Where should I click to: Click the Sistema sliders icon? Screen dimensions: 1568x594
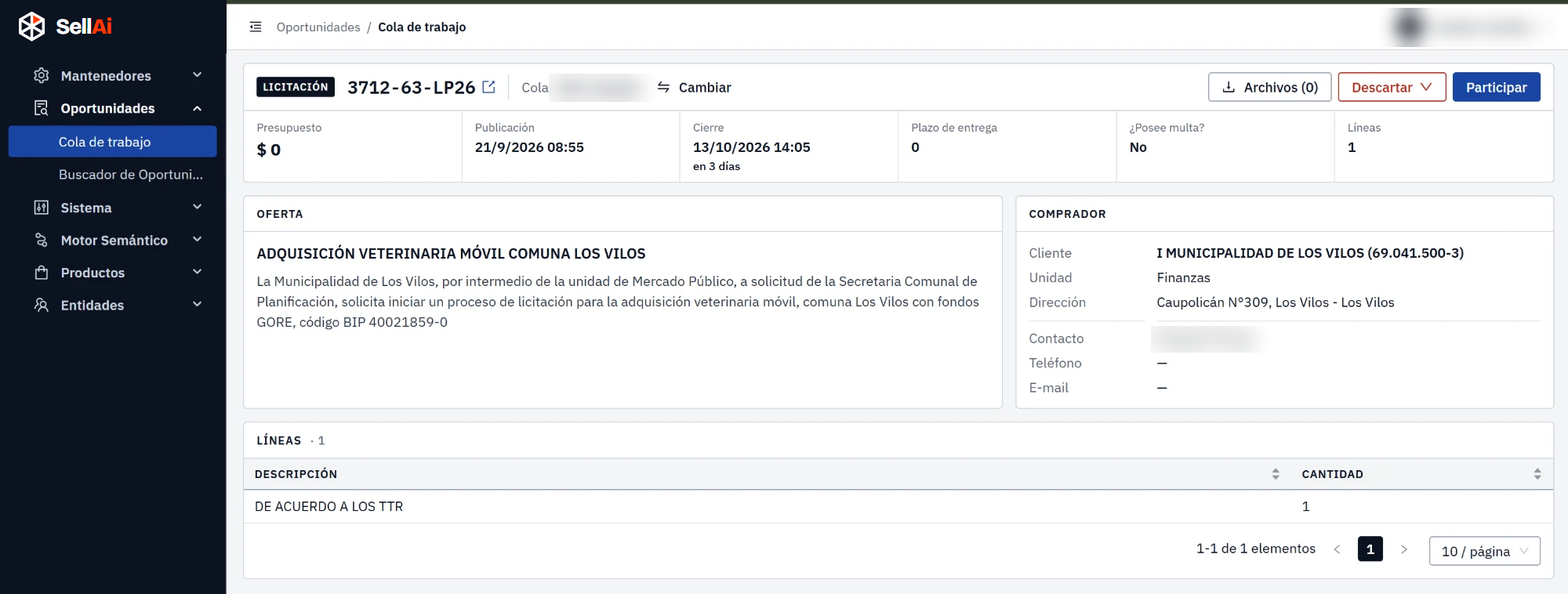(42, 208)
